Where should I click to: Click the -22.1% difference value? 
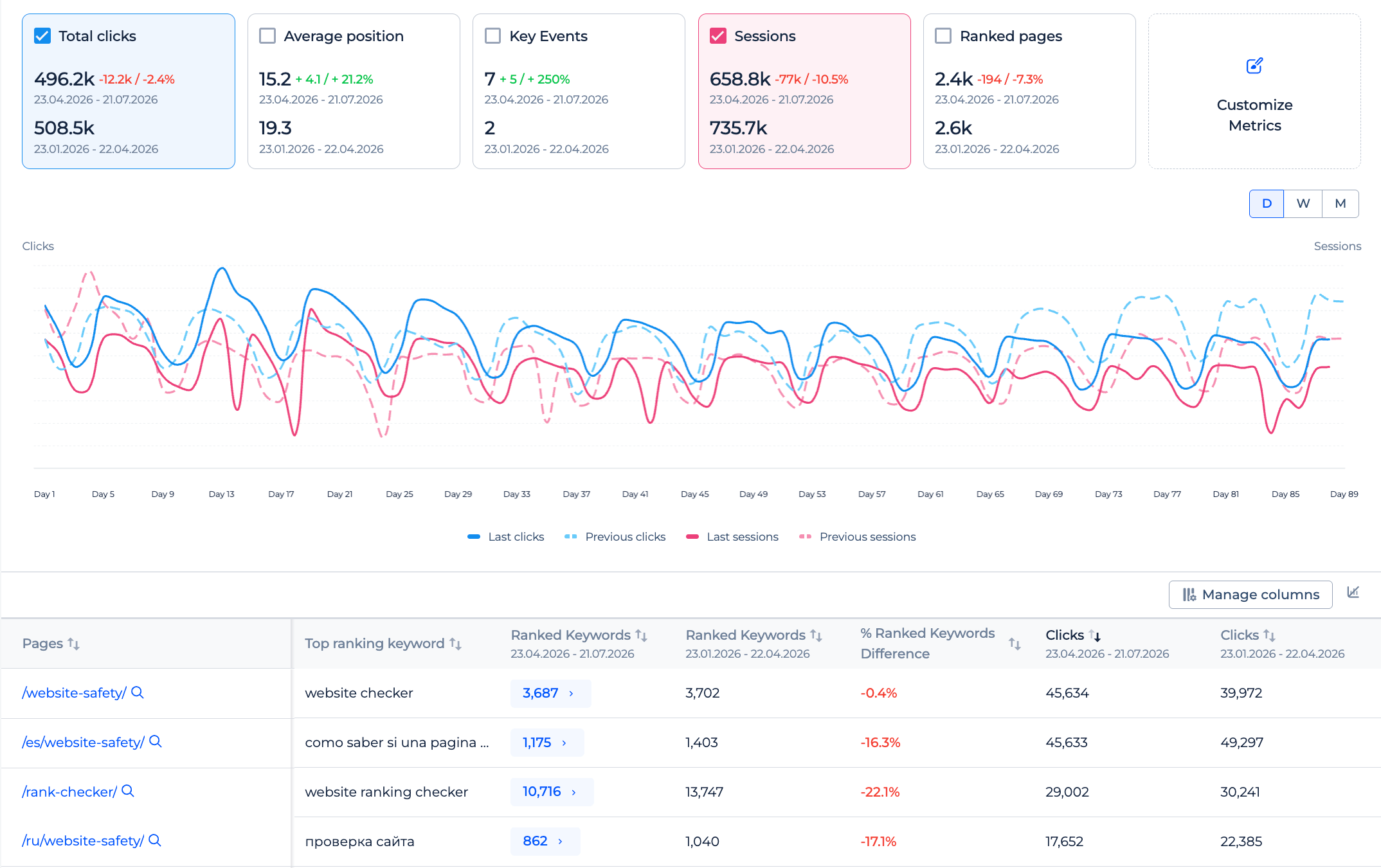pos(880,792)
